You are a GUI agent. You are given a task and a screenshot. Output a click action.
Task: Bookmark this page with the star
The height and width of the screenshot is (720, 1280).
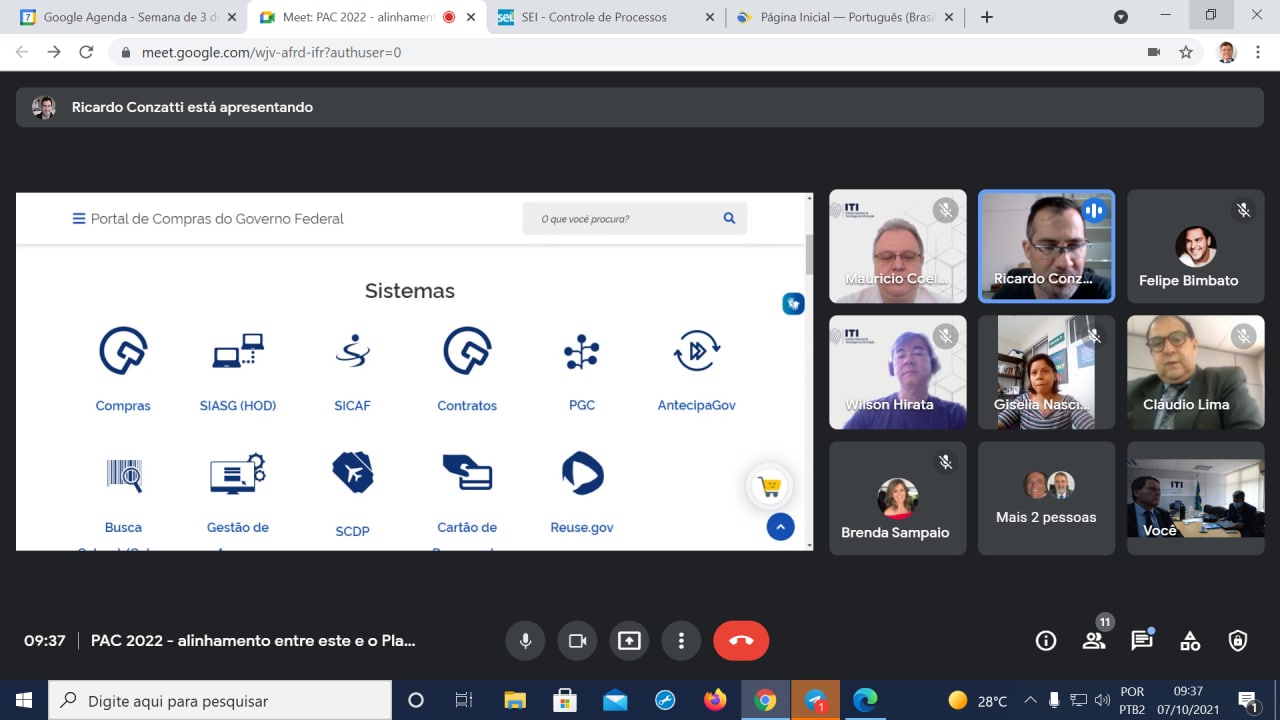coord(1186,52)
